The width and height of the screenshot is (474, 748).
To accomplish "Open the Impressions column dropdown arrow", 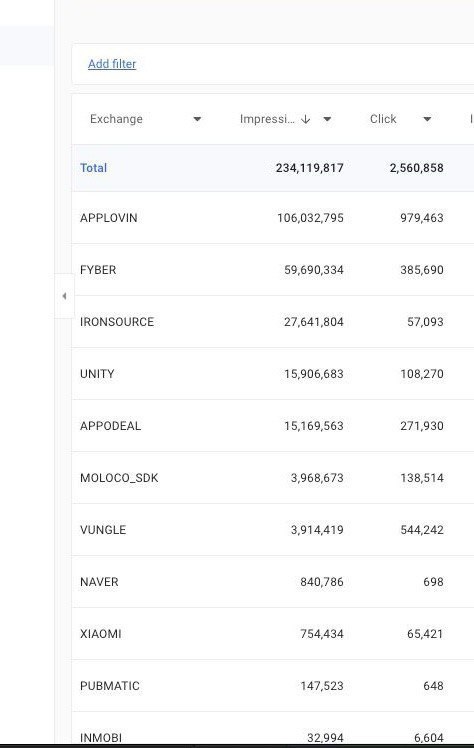I will (x=327, y=119).
